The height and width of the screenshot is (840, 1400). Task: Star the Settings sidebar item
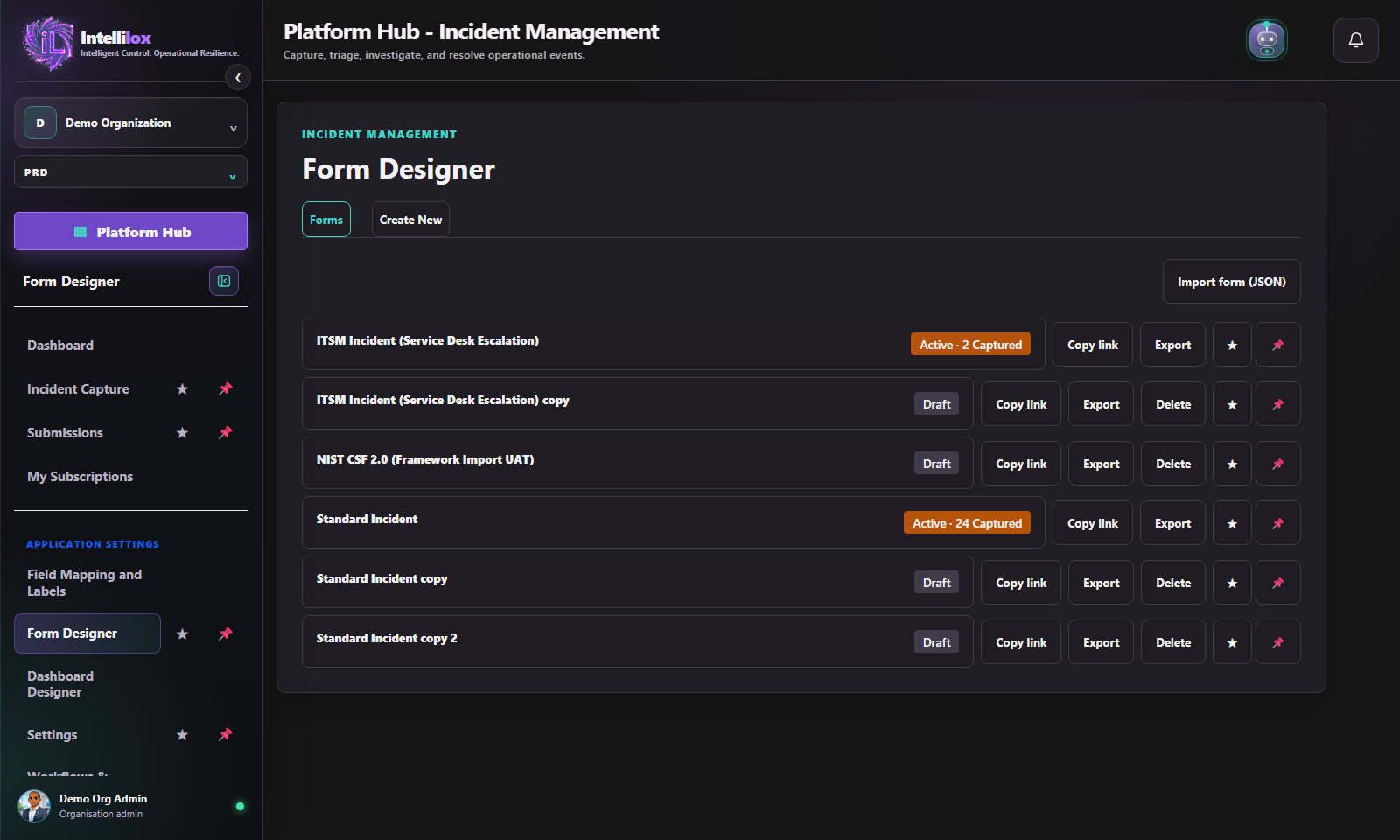[182, 735]
